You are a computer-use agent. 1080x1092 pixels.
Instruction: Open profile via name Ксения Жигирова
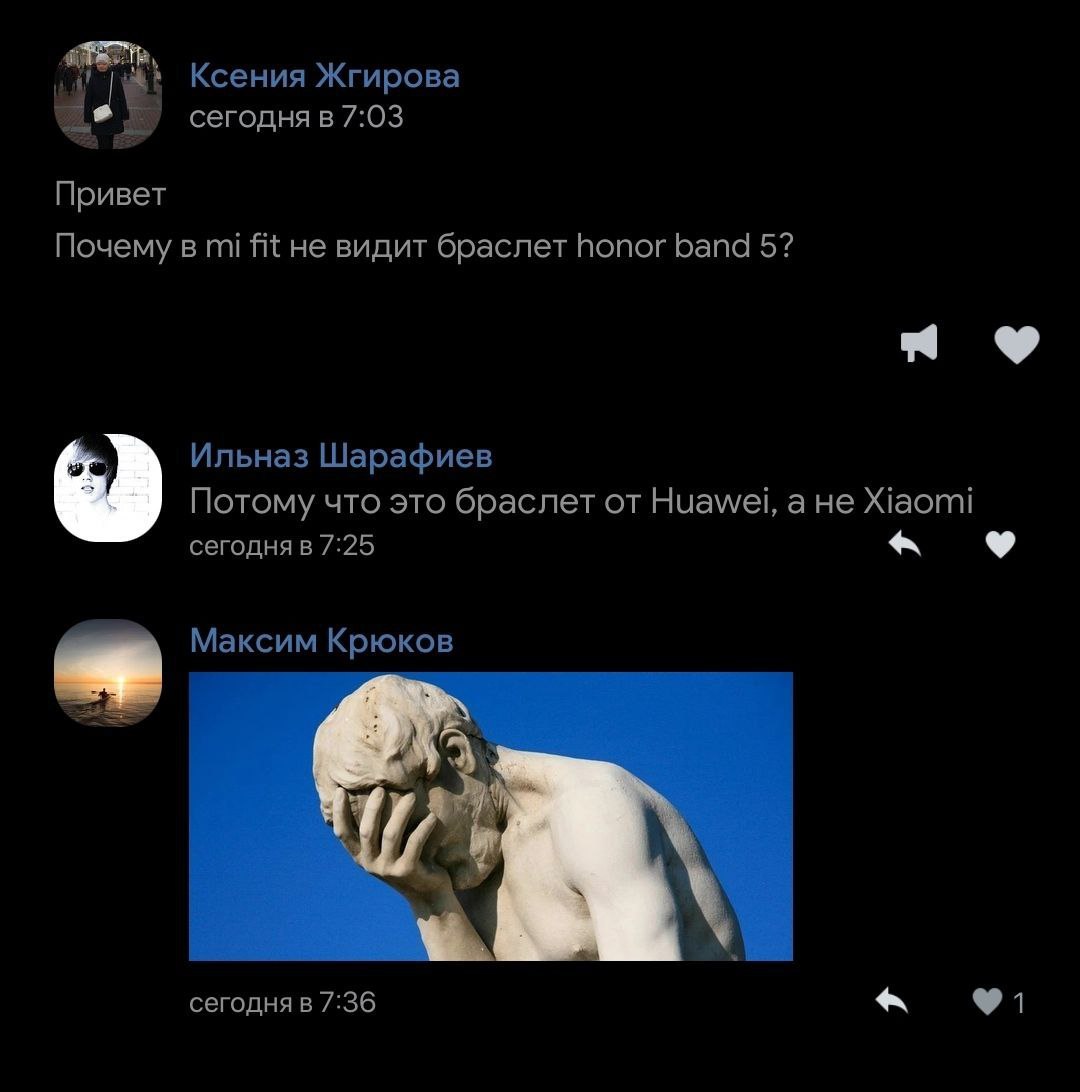tap(324, 76)
